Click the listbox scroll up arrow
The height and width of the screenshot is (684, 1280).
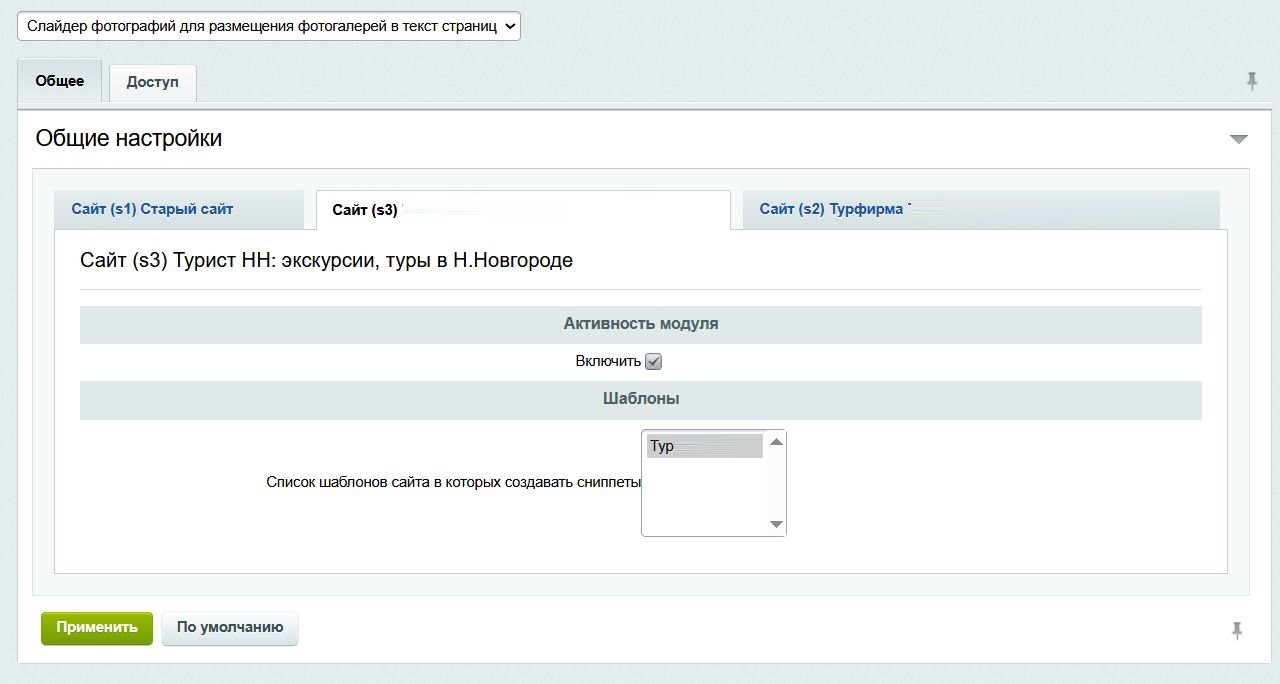pos(776,442)
